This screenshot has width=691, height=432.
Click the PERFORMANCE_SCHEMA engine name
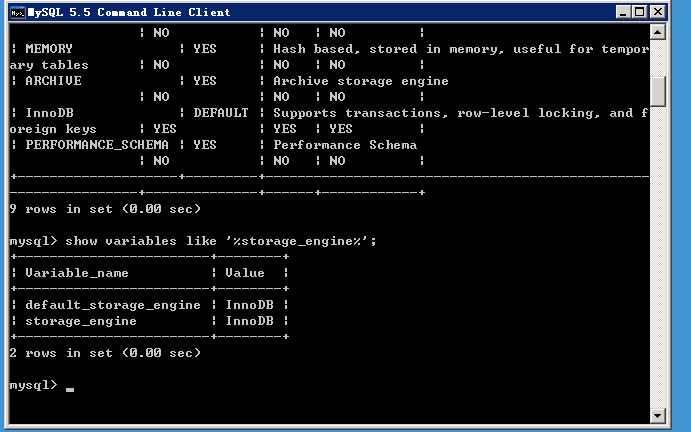tap(97, 145)
